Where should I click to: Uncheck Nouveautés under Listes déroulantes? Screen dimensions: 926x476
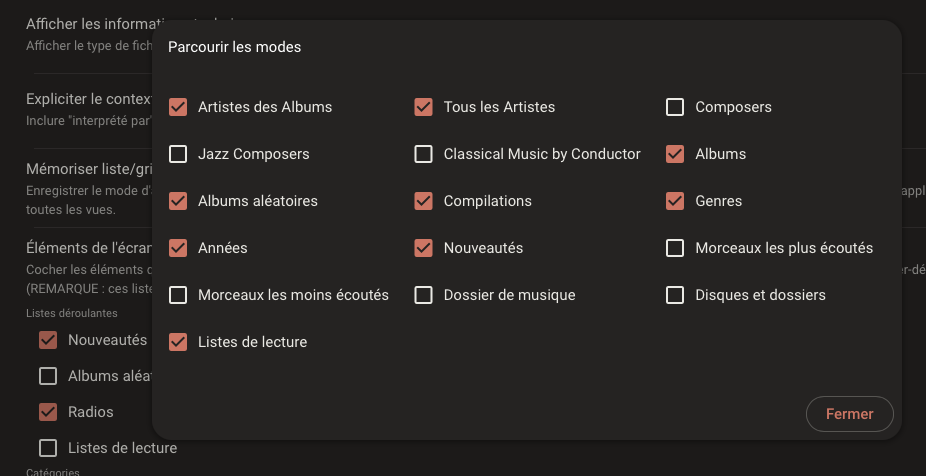coord(48,340)
